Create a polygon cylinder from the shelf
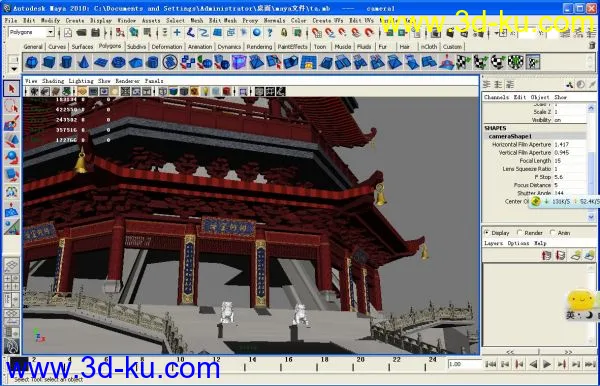The image size is (600, 386). 66,62
